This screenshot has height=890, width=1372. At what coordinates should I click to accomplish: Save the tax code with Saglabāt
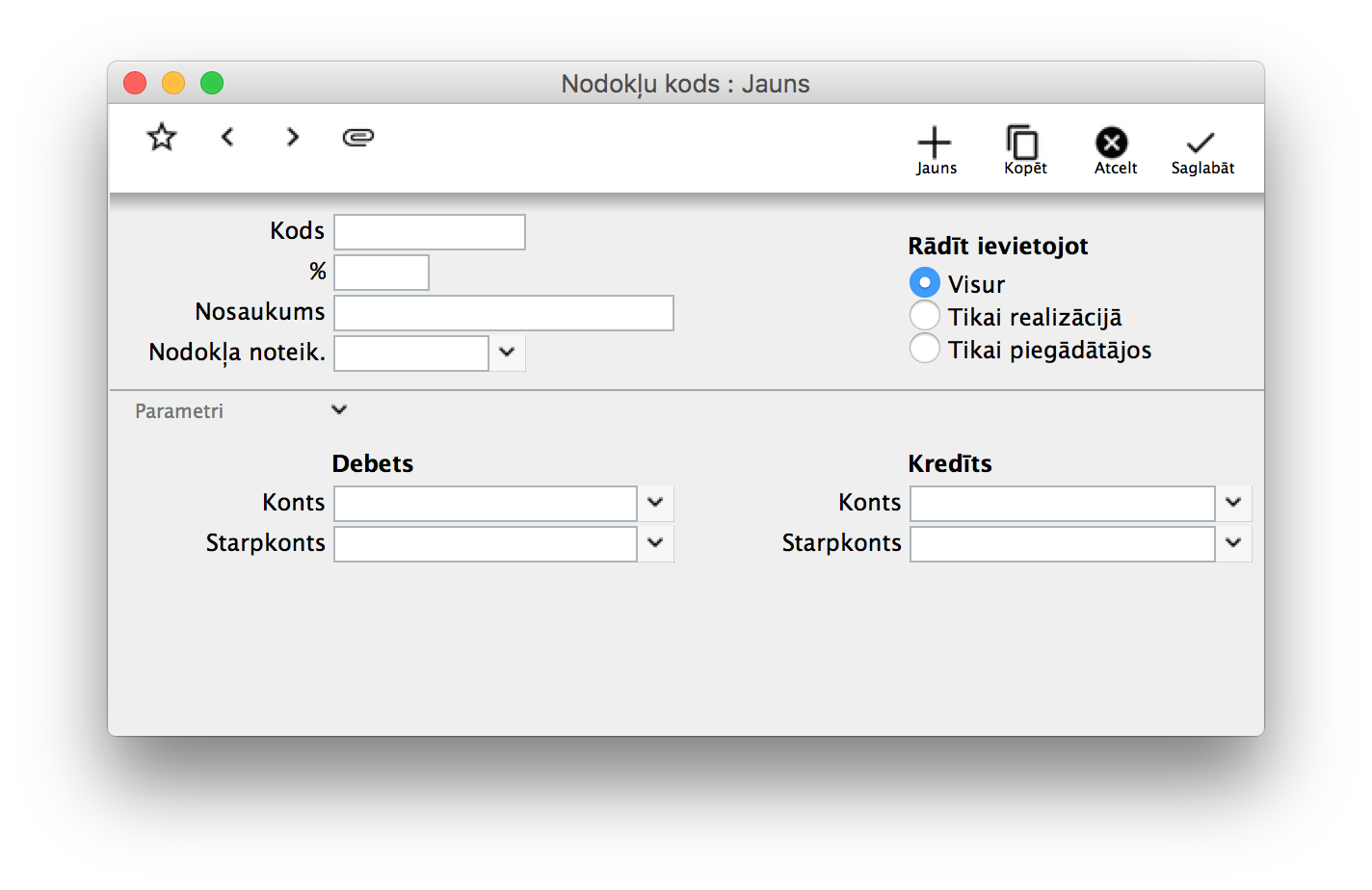point(1201,151)
